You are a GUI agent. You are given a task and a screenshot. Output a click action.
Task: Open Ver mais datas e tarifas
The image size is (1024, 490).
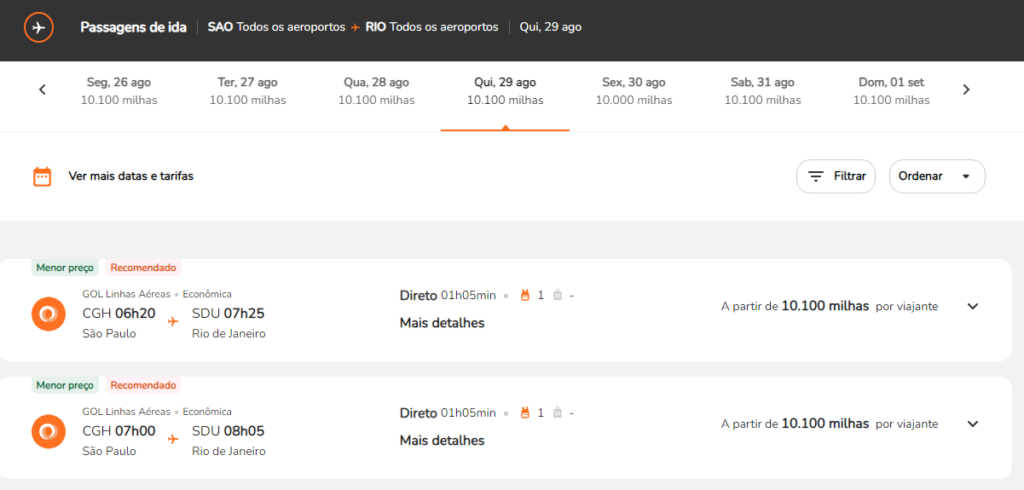[131, 176]
